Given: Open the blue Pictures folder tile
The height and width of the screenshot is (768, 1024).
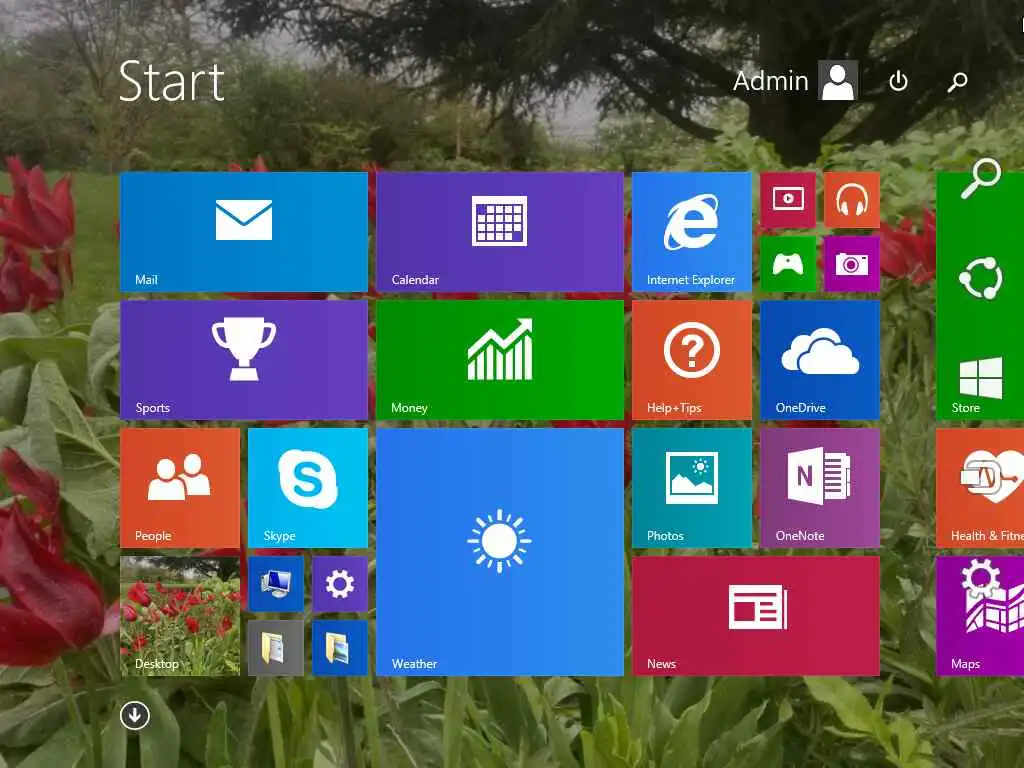Looking at the screenshot, I should 340,648.
